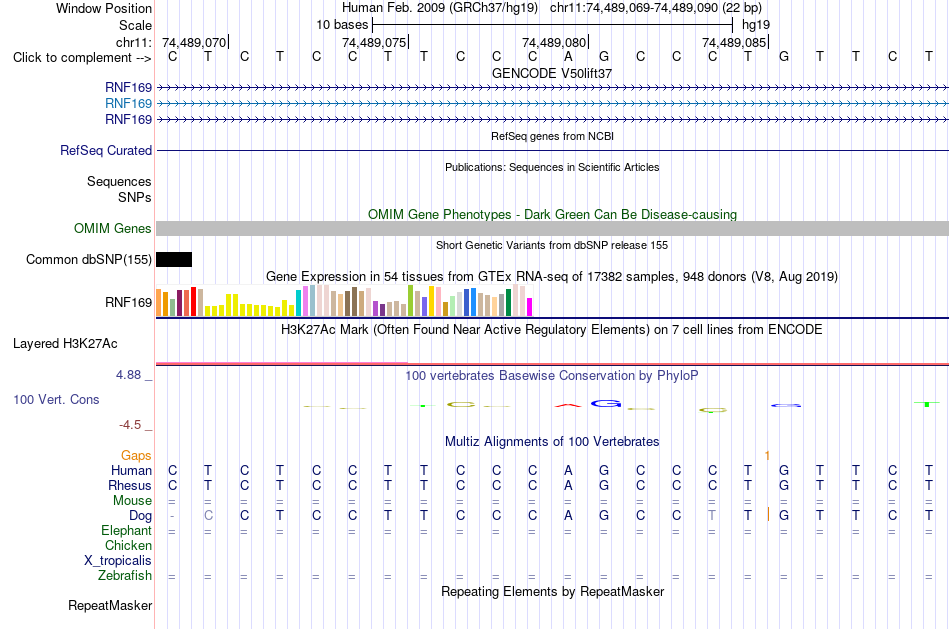Click the cyan bar in GTEx expression chart

click(x=298, y=303)
